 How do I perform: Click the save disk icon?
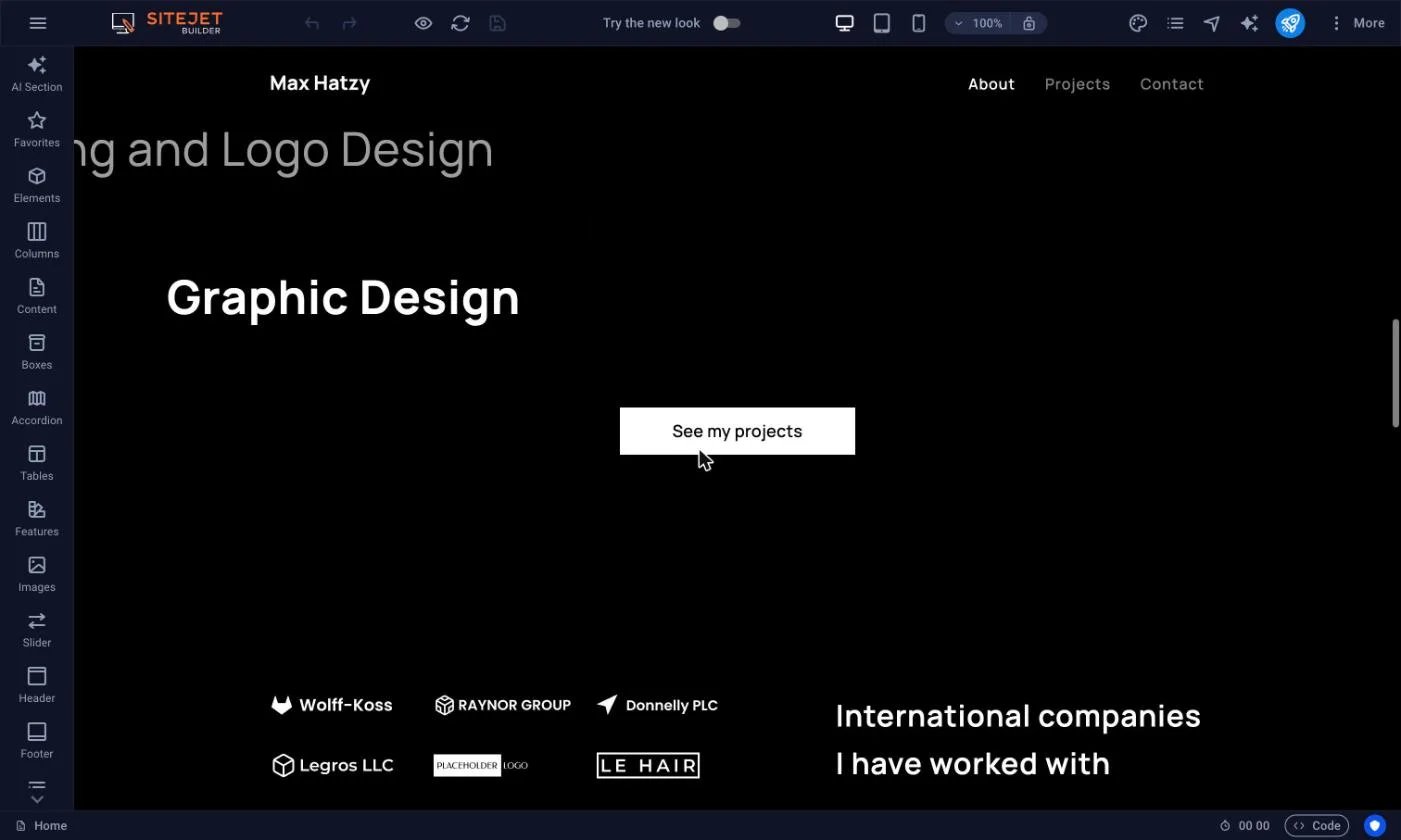(x=497, y=23)
